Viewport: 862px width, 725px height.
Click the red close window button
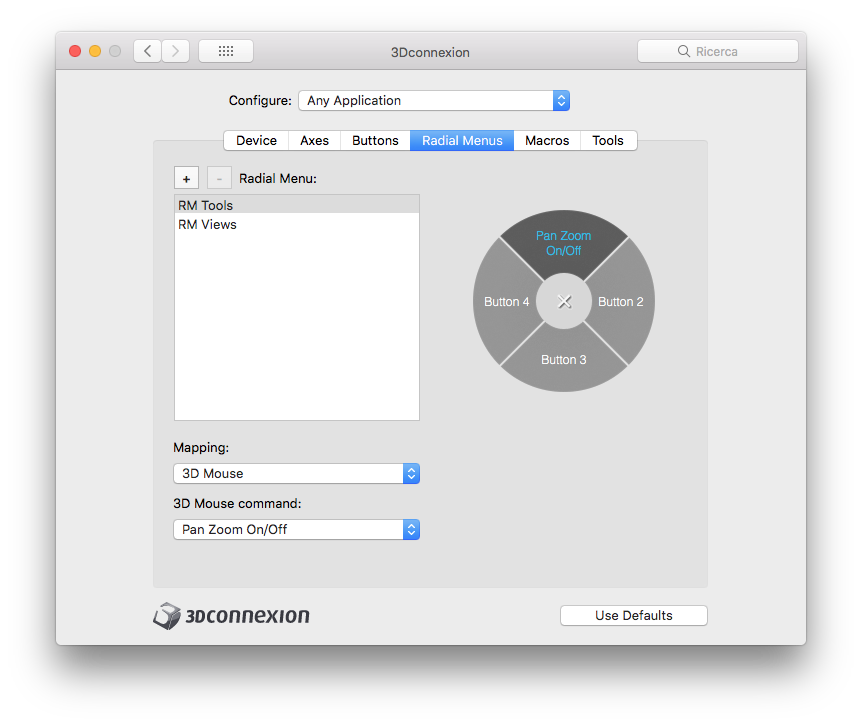[x=75, y=51]
